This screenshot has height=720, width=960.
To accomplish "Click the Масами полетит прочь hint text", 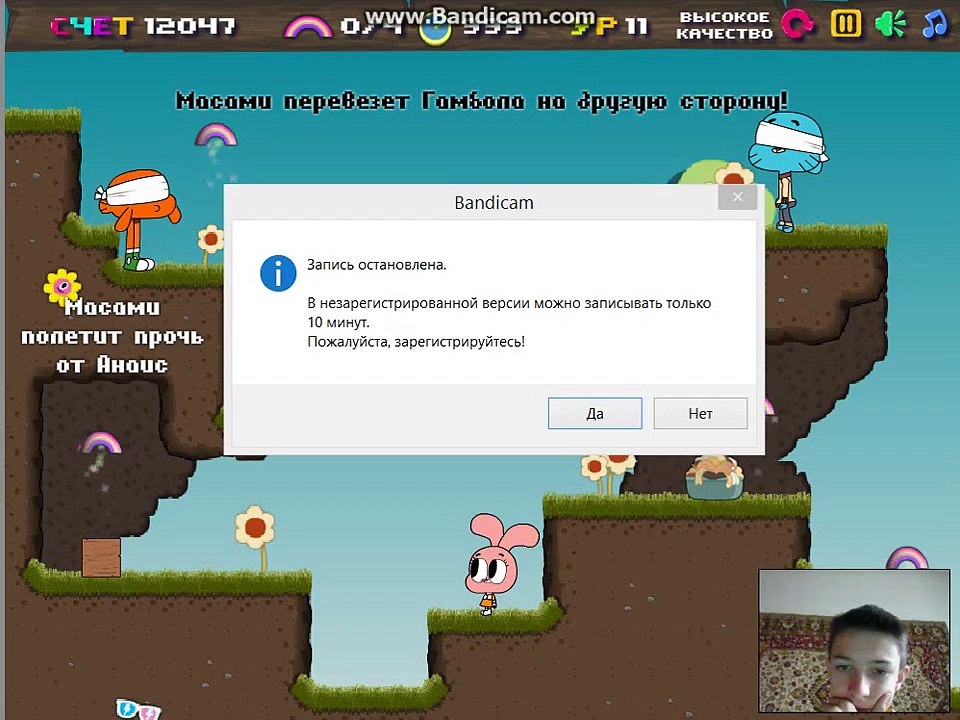I will (111, 336).
